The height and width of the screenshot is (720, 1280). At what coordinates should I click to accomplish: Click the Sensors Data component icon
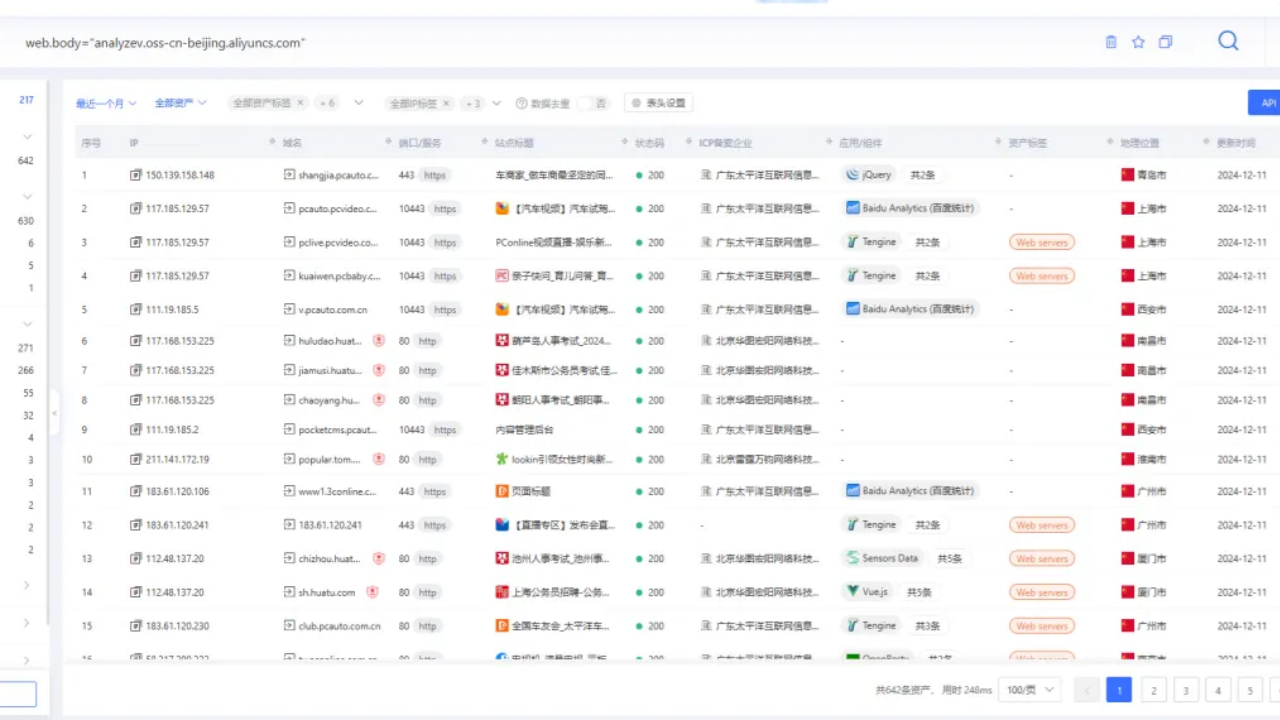[853, 558]
